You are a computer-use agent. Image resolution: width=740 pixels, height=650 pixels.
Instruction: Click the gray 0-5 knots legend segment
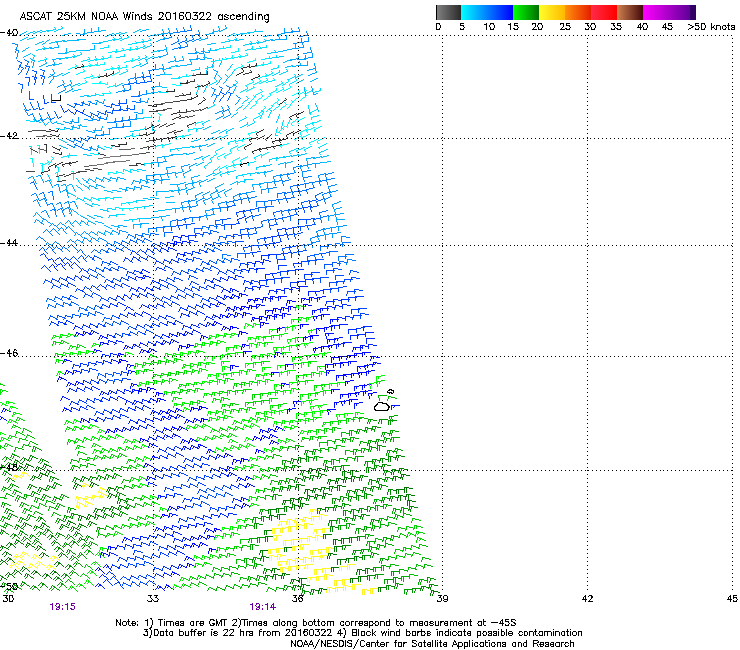point(448,12)
